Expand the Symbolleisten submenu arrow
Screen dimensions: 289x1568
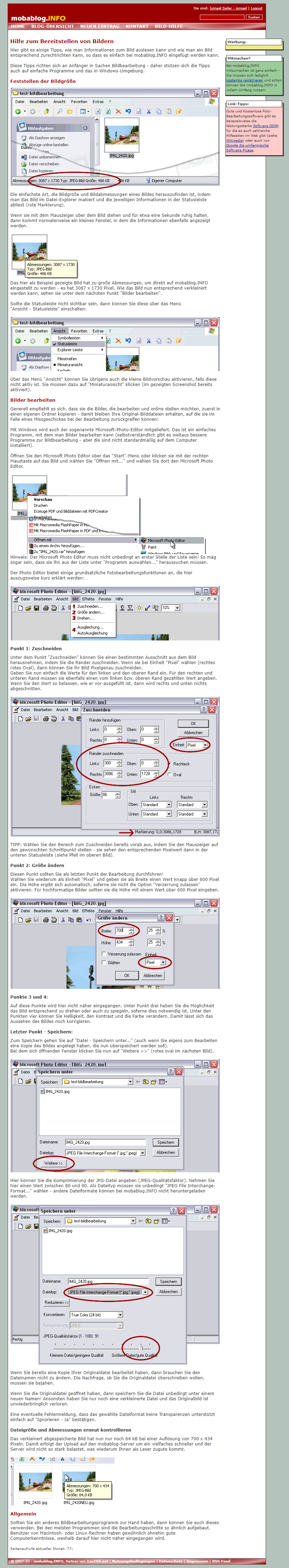(102, 338)
